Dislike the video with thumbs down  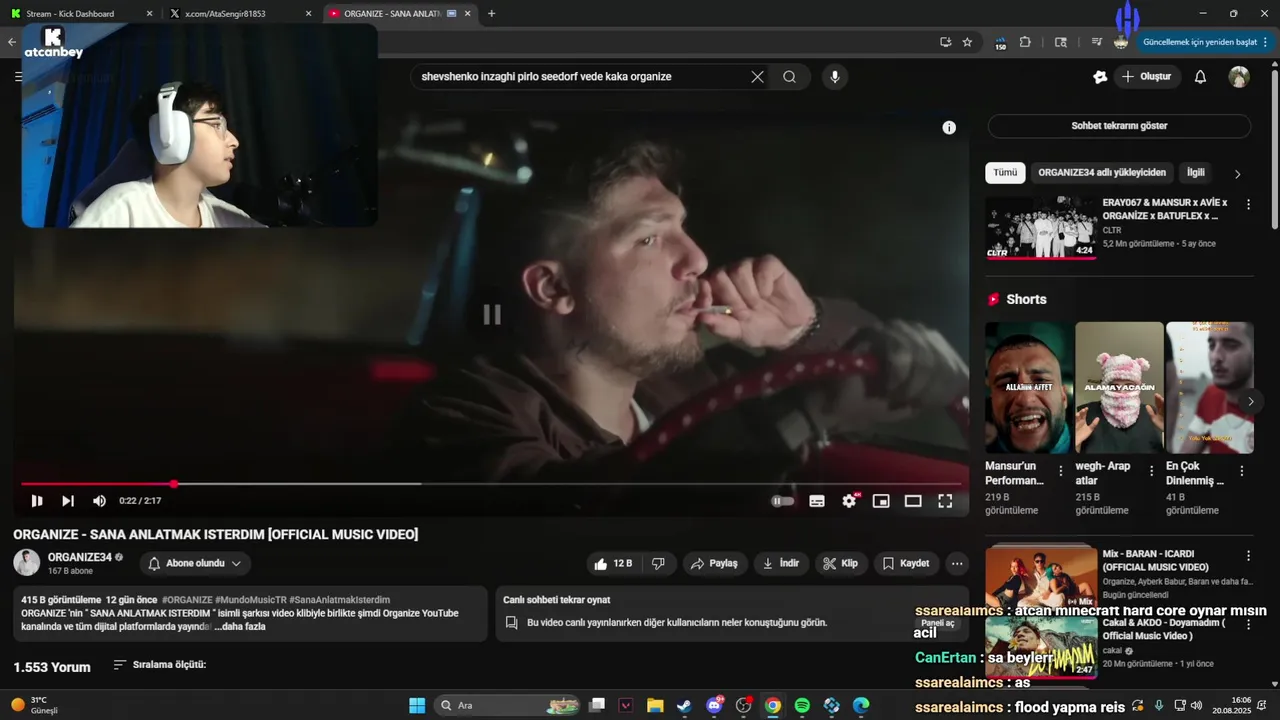point(658,563)
